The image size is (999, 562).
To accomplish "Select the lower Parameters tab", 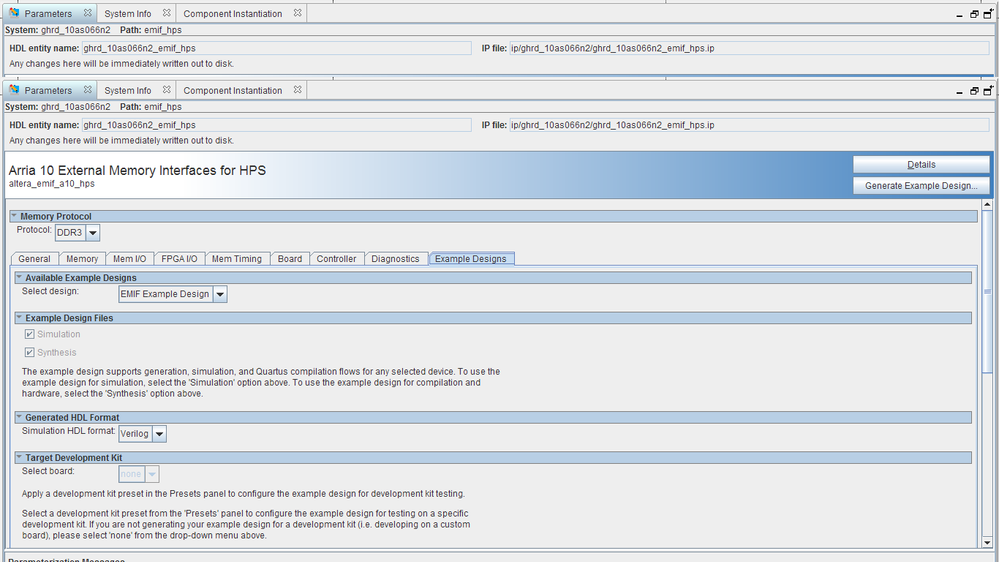I will pos(48,90).
